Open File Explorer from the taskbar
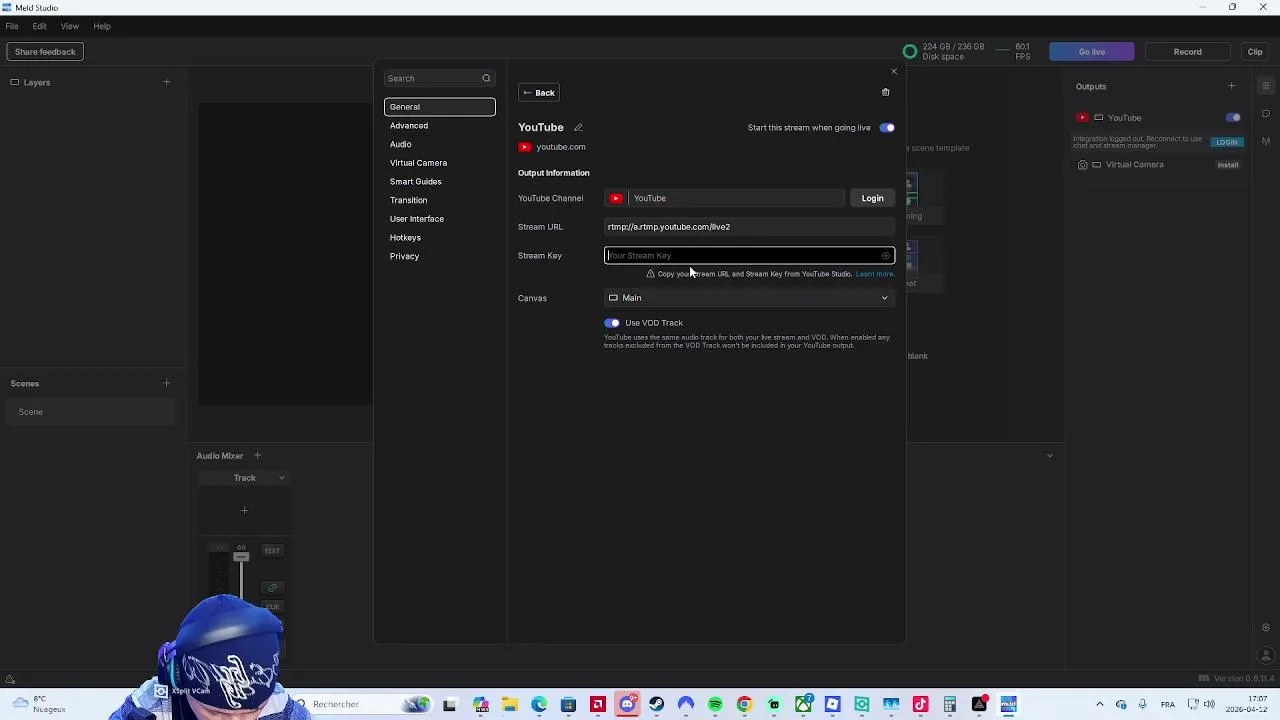Image resolution: width=1280 pixels, height=720 pixels. coord(510,704)
